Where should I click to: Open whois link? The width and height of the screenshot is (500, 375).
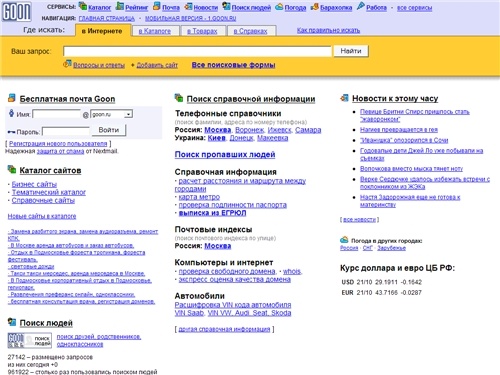[292, 271]
